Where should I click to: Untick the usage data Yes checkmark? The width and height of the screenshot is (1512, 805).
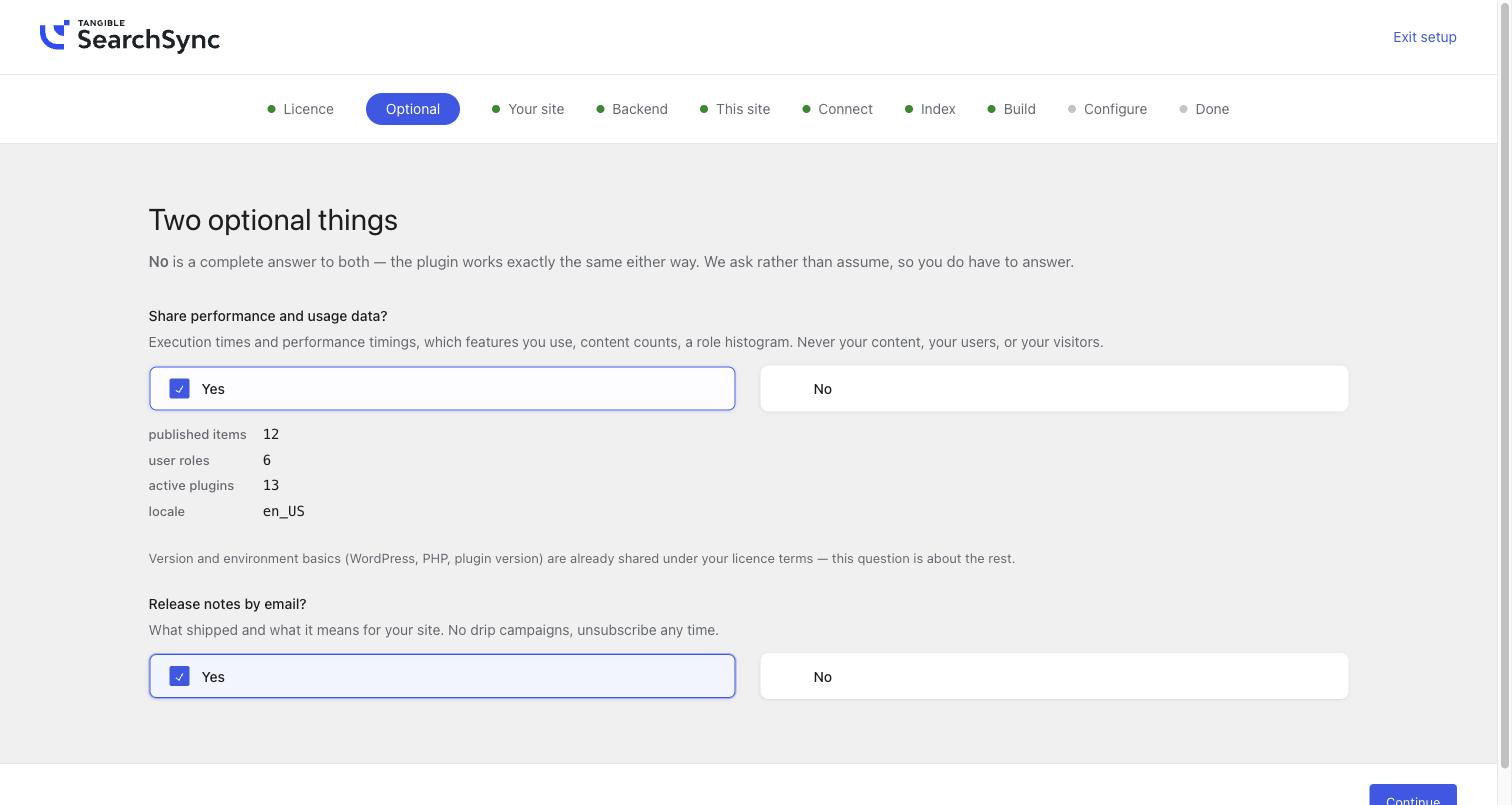click(x=179, y=389)
